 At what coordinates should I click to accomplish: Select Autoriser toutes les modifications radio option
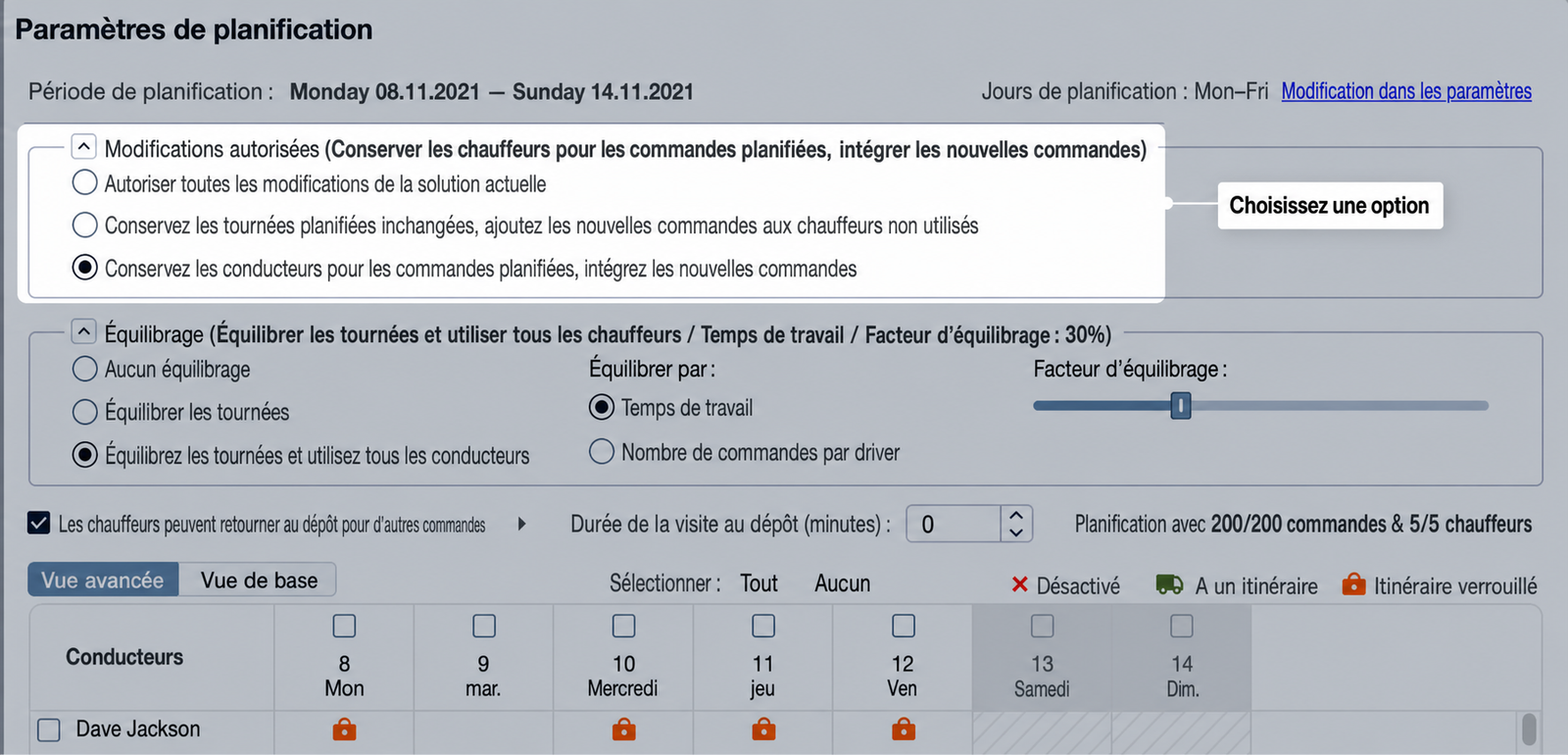coord(85,182)
